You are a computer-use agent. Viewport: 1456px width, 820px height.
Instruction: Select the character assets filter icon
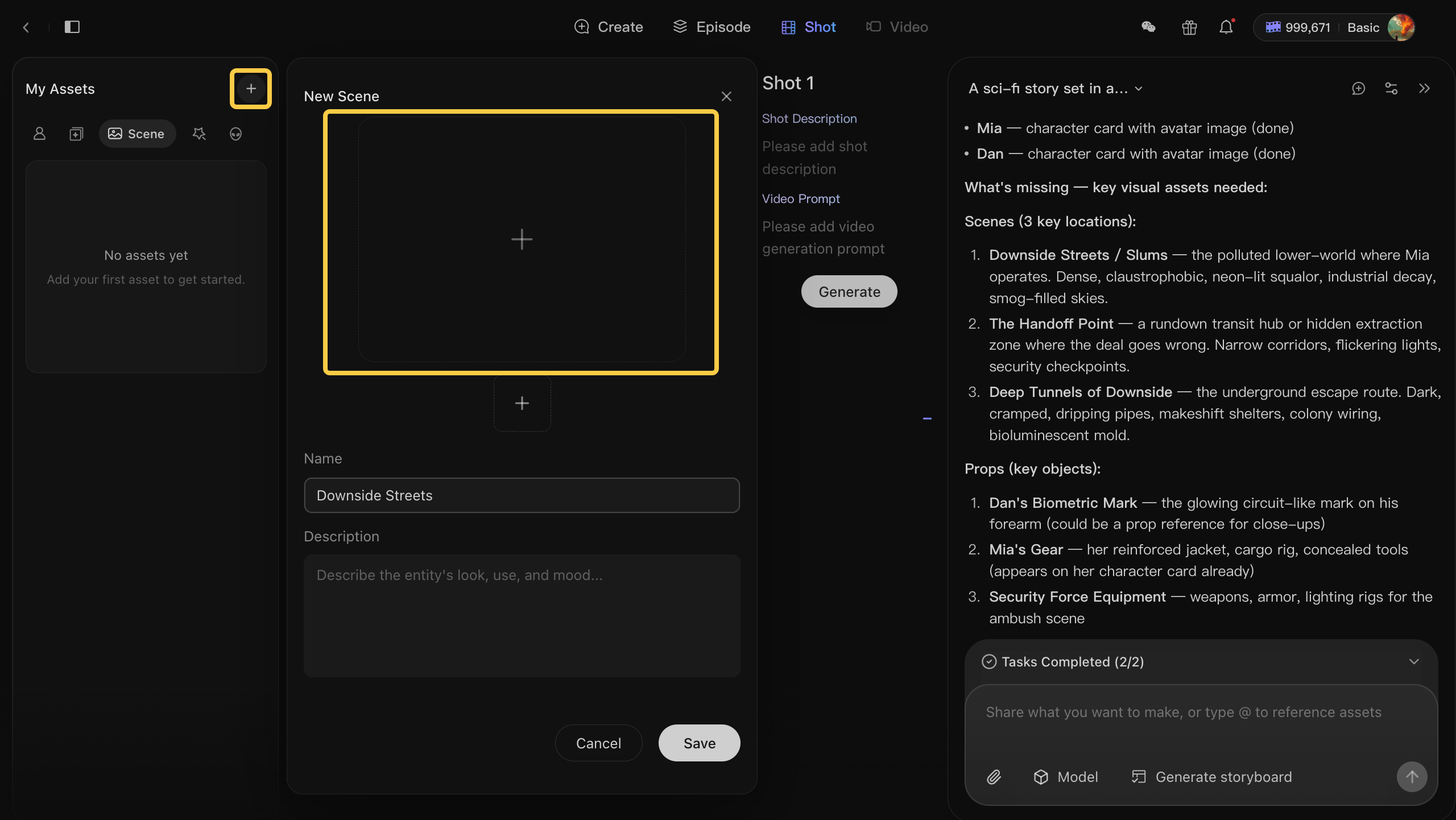[x=39, y=134]
